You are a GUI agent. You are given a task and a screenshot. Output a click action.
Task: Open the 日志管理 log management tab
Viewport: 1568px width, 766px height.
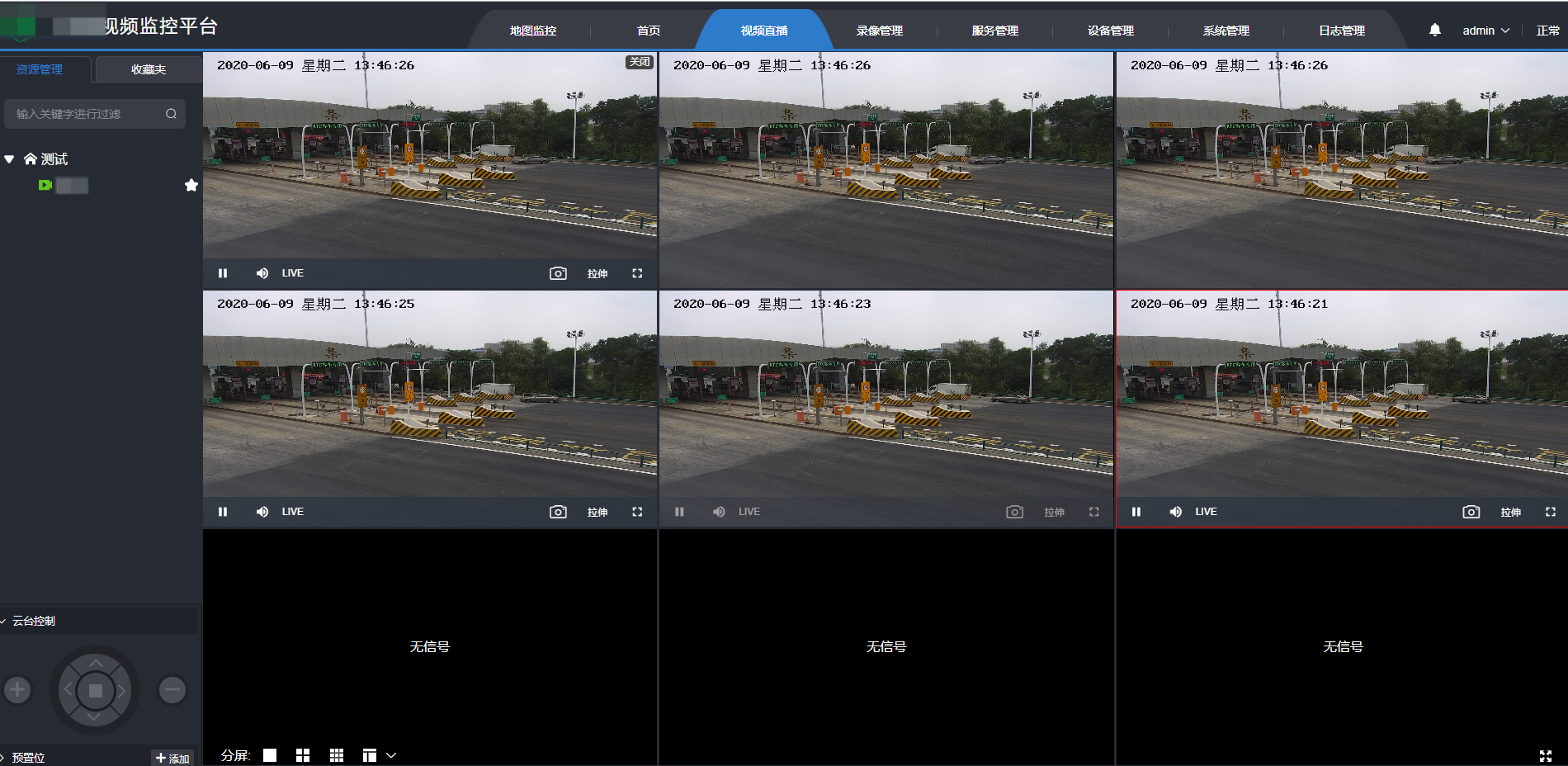[1342, 31]
